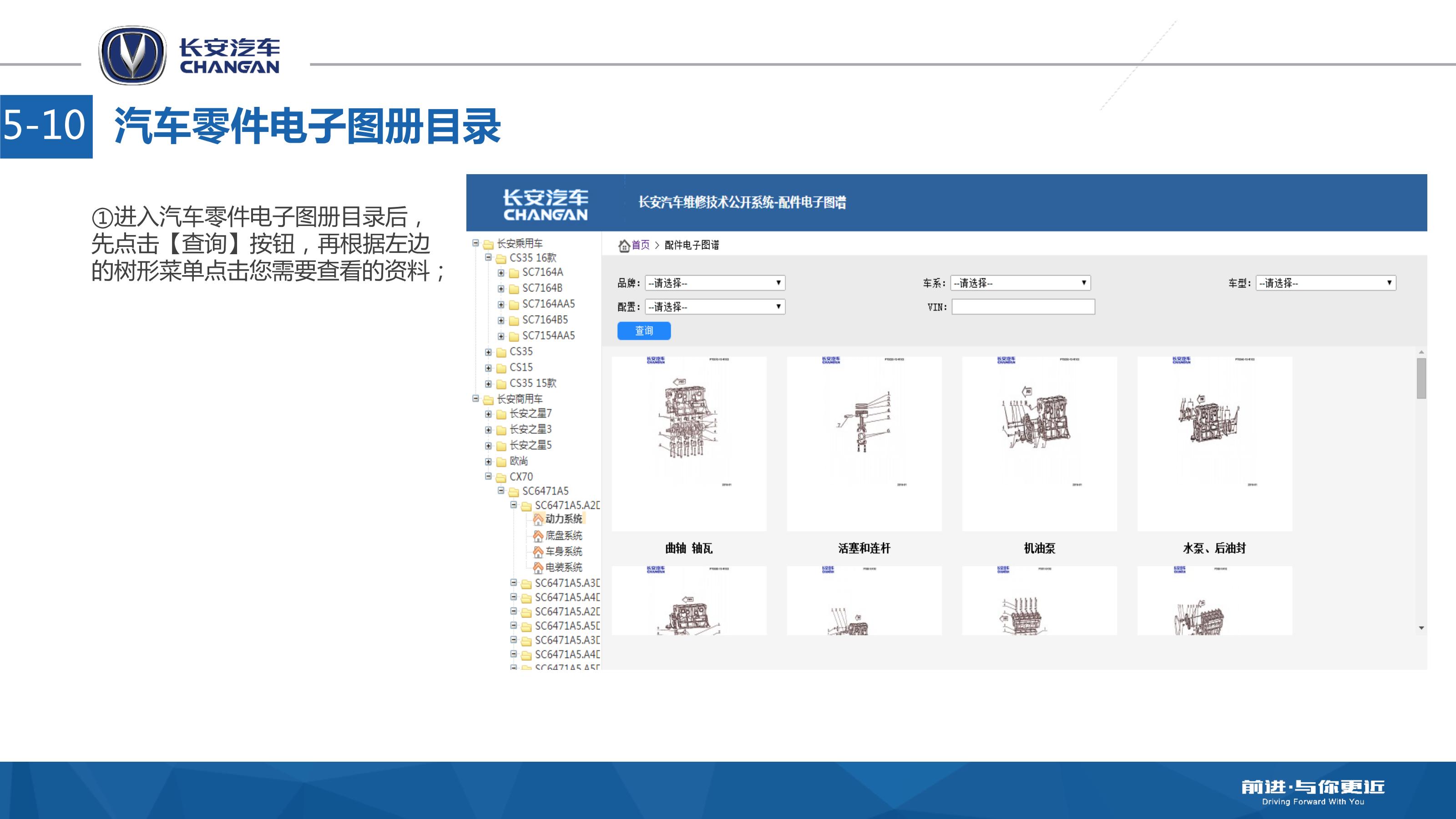Click the Changan logo in header

546,205
